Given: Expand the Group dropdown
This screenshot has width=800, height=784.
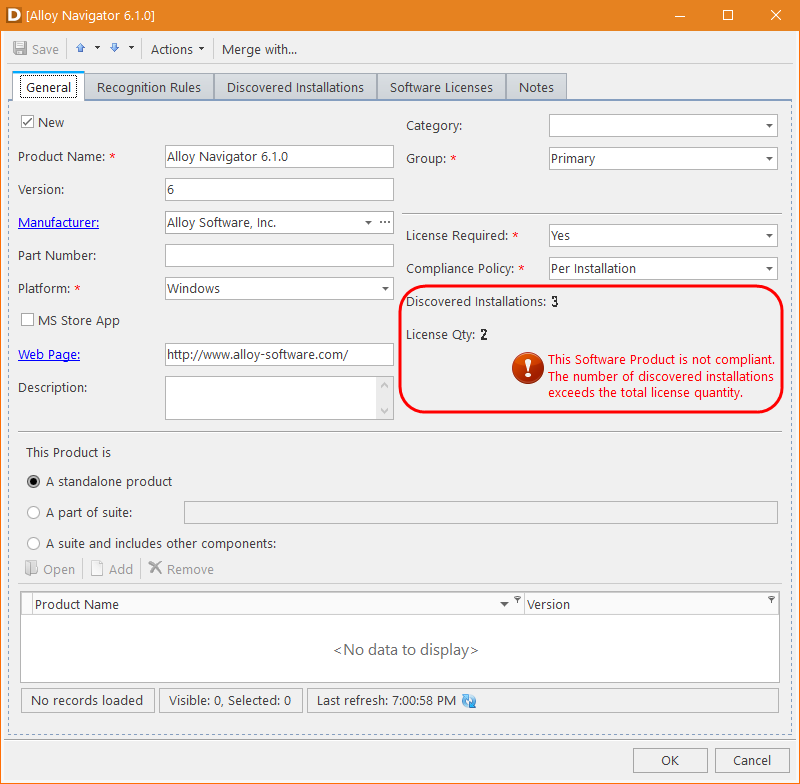Looking at the screenshot, I should coord(769,159).
